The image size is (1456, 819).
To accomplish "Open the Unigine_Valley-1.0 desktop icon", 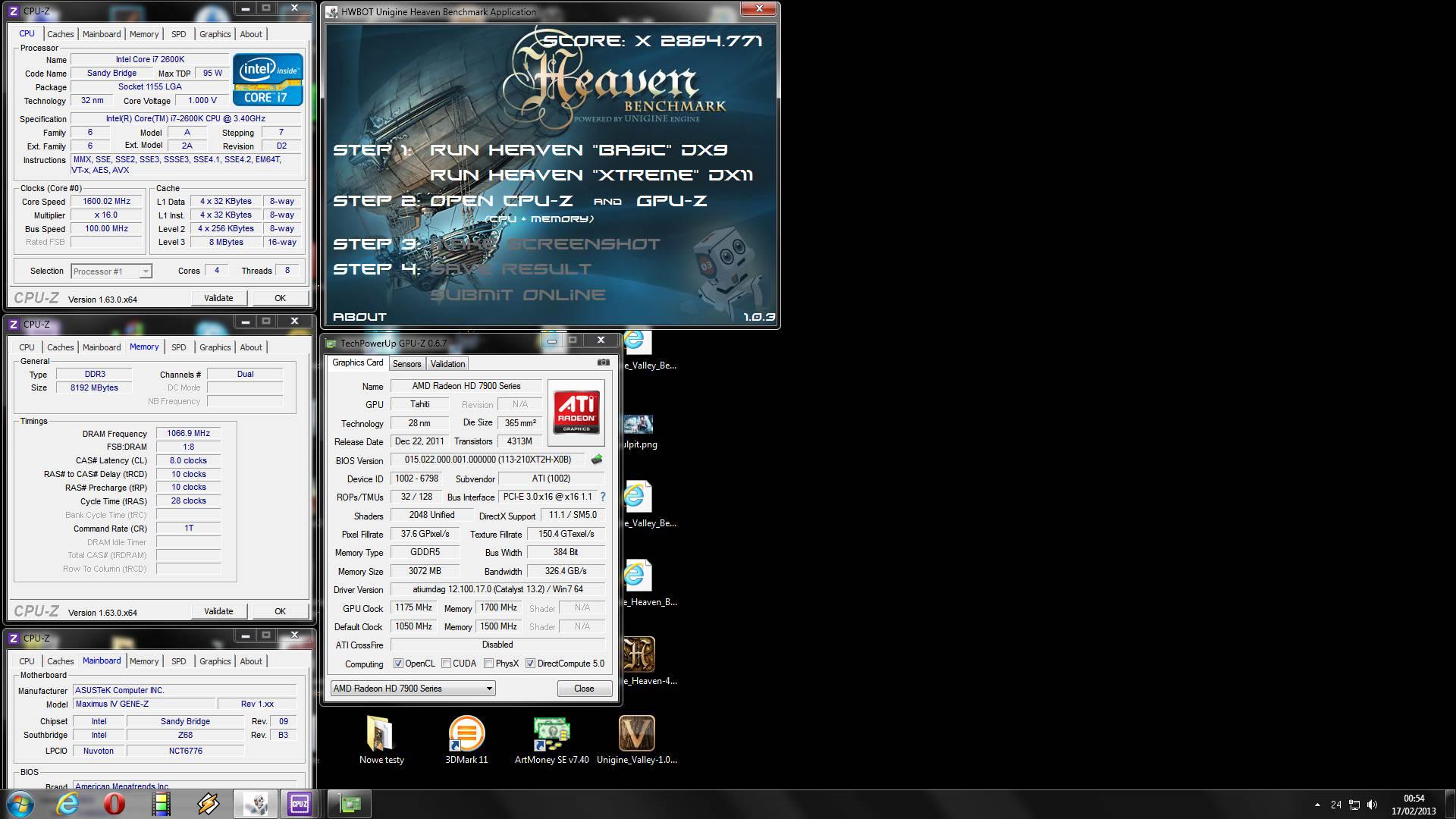I will (637, 739).
